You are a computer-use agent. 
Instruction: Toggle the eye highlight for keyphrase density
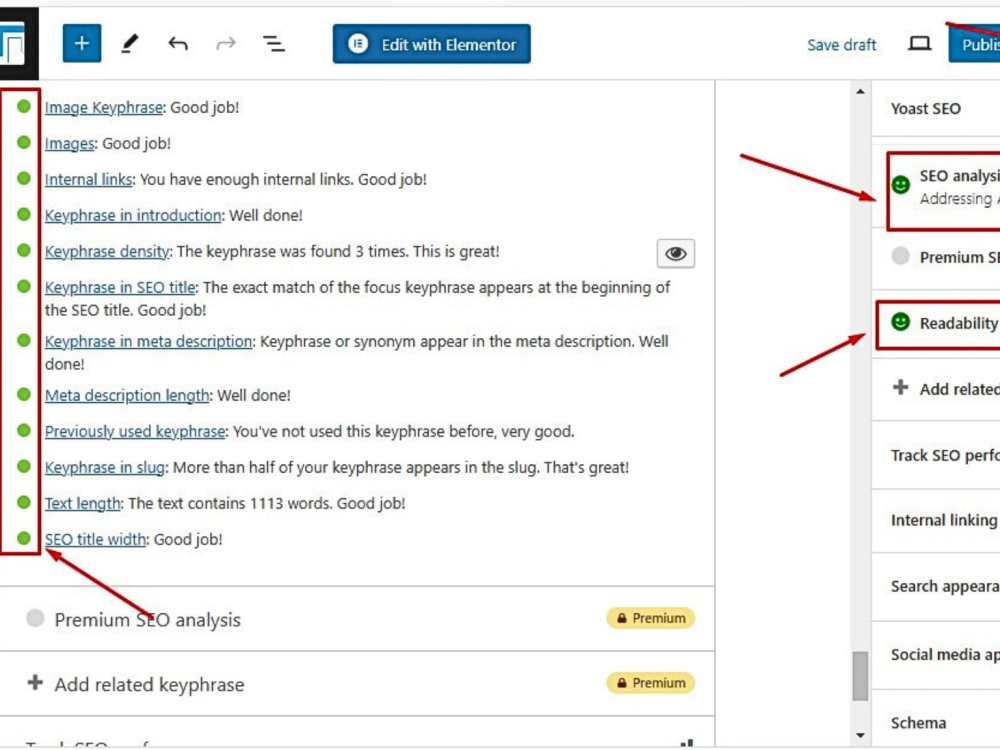pos(675,253)
